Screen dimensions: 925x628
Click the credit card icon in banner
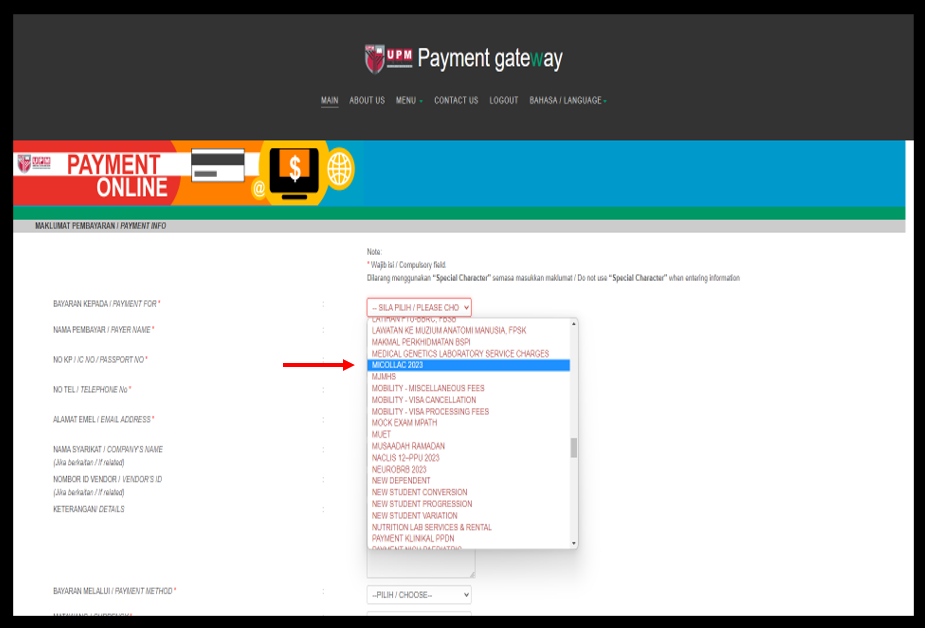tap(218, 165)
